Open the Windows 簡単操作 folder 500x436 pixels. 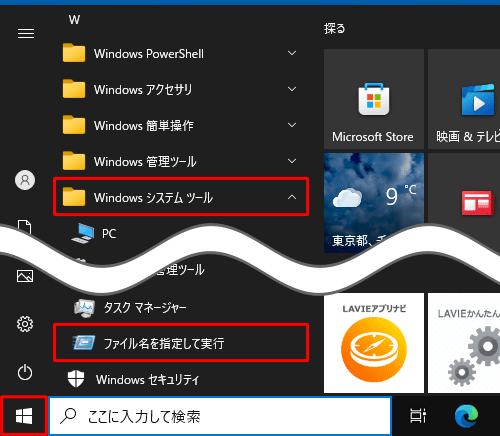click(181, 125)
